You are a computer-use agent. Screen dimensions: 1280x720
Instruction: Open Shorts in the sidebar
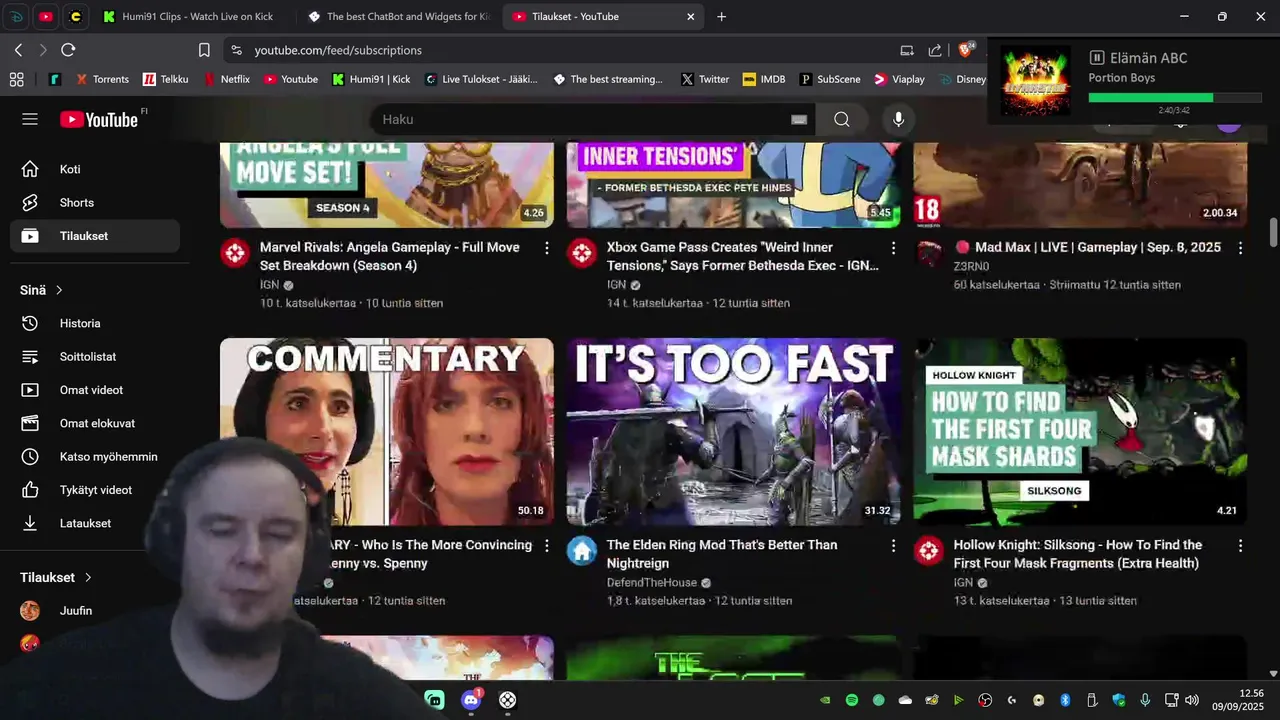point(95,202)
